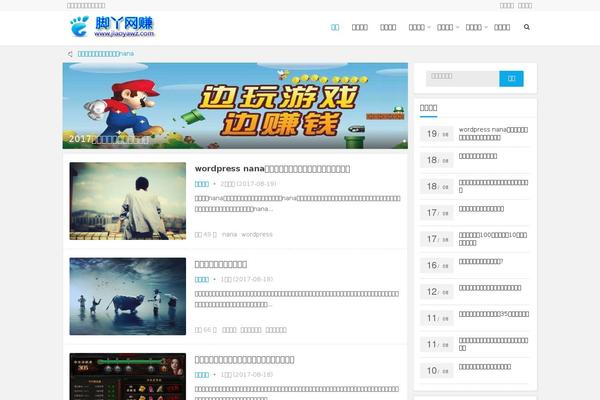
Task: Click the date text 2017-08-19
Action: click(x=256, y=184)
